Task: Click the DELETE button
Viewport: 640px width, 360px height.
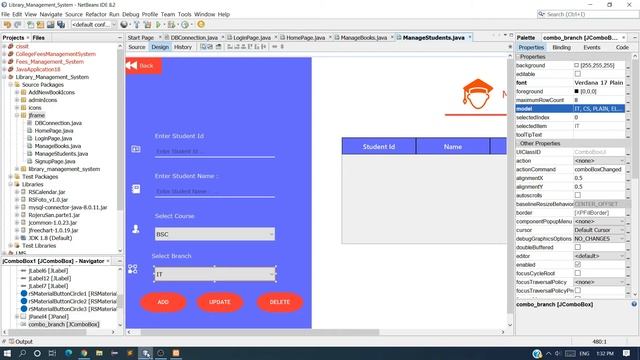Action: (280, 302)
